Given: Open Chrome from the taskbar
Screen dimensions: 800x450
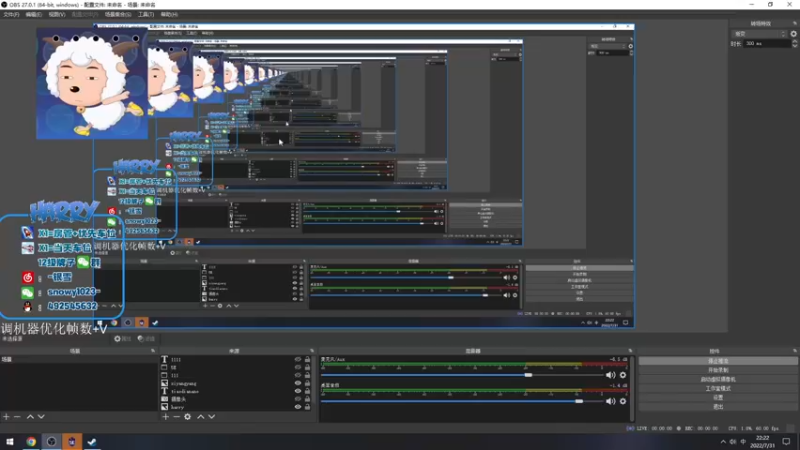Looking at the screenshot, I should 31,442.
